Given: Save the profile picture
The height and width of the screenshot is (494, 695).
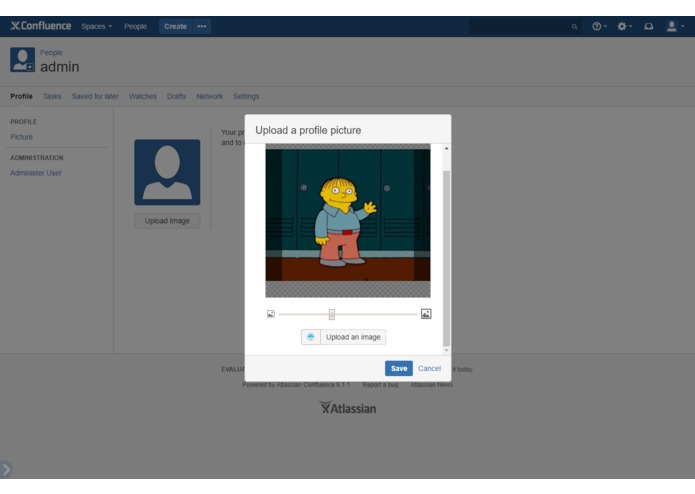Looking at the screenshot, I should (399, 368).
